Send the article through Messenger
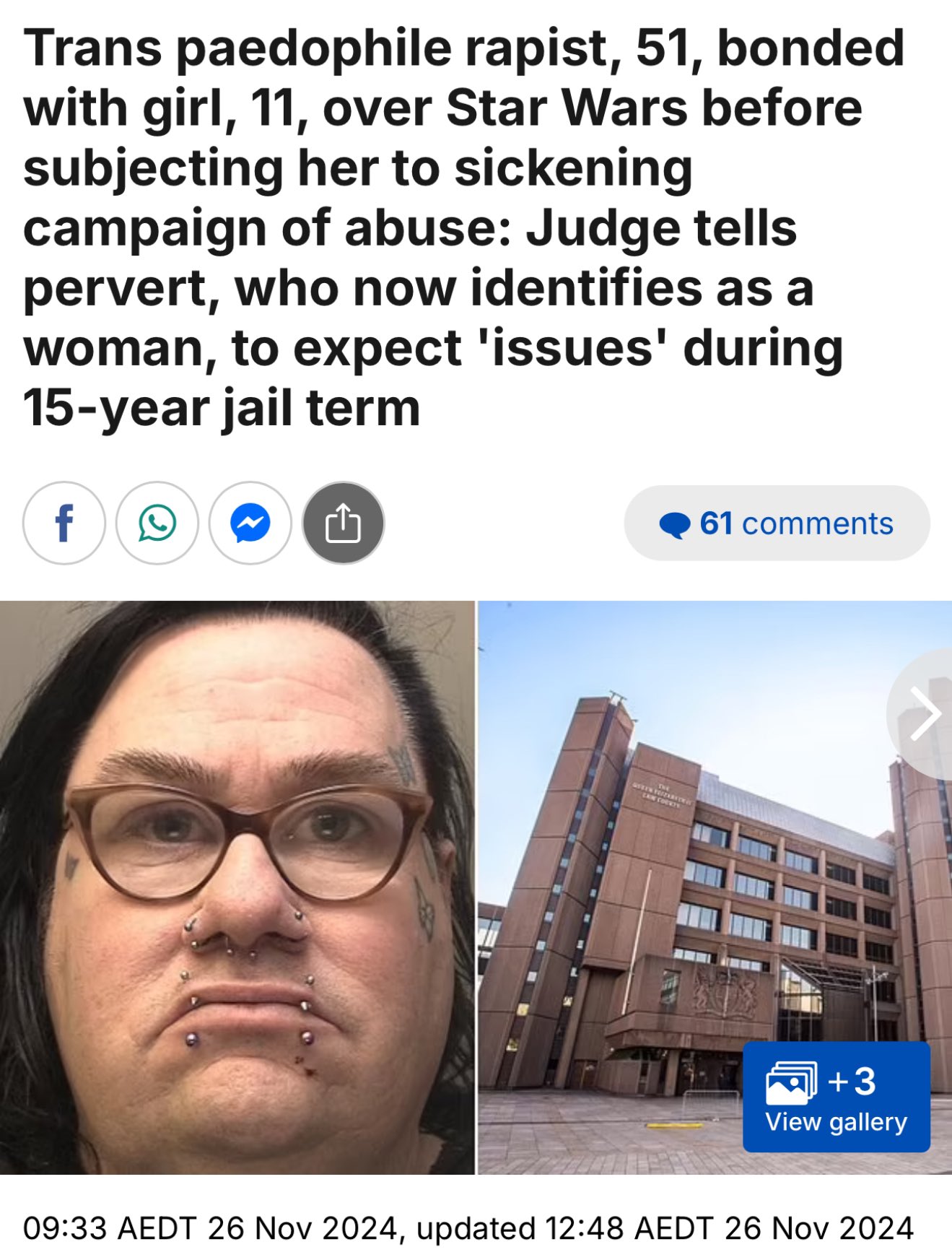 [x=250, y=523]
